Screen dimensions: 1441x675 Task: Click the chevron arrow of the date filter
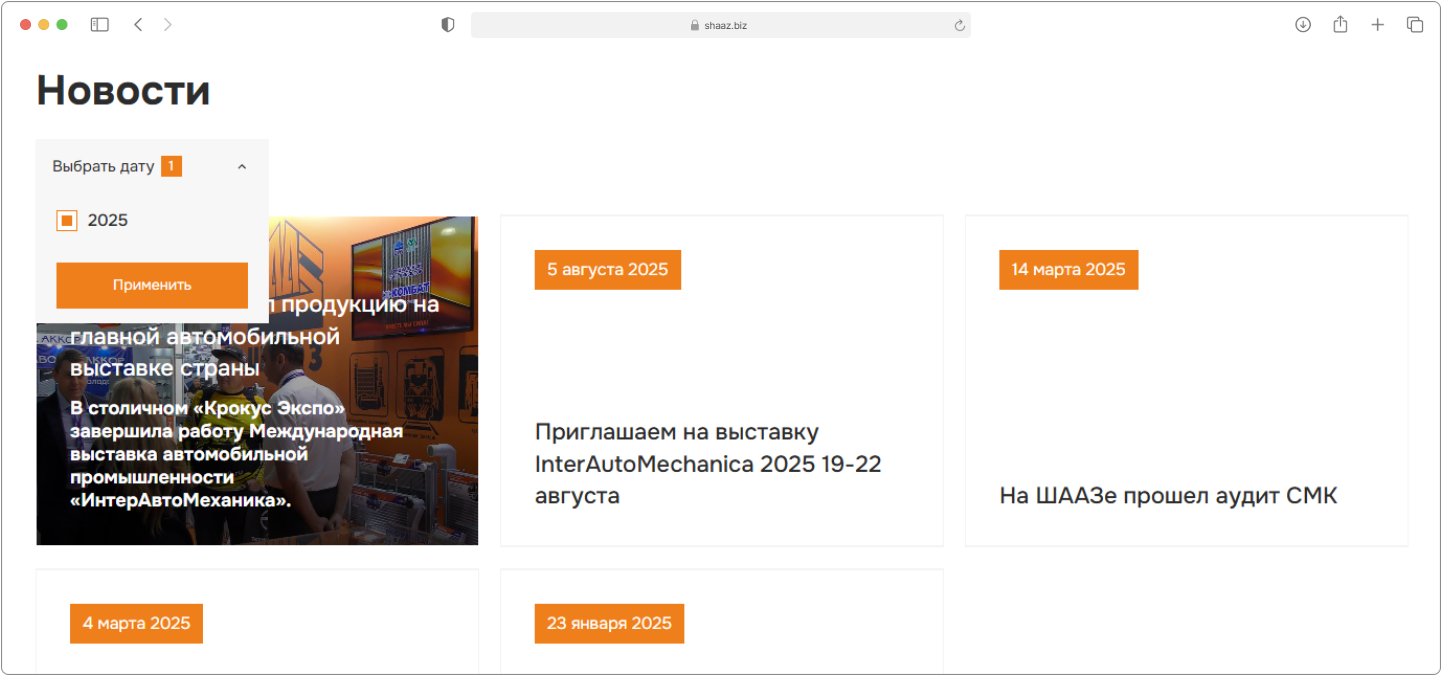click(242, 167)
